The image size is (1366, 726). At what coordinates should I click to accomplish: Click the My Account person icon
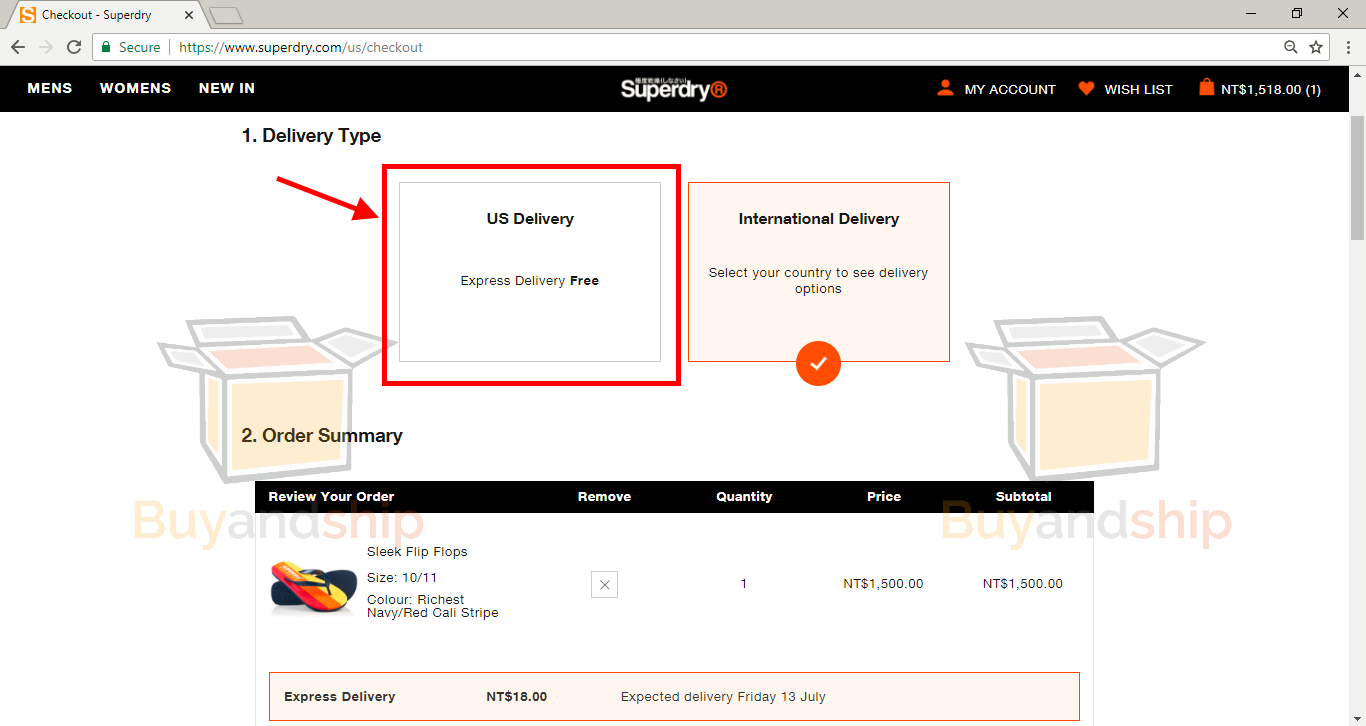coord(945,88)
